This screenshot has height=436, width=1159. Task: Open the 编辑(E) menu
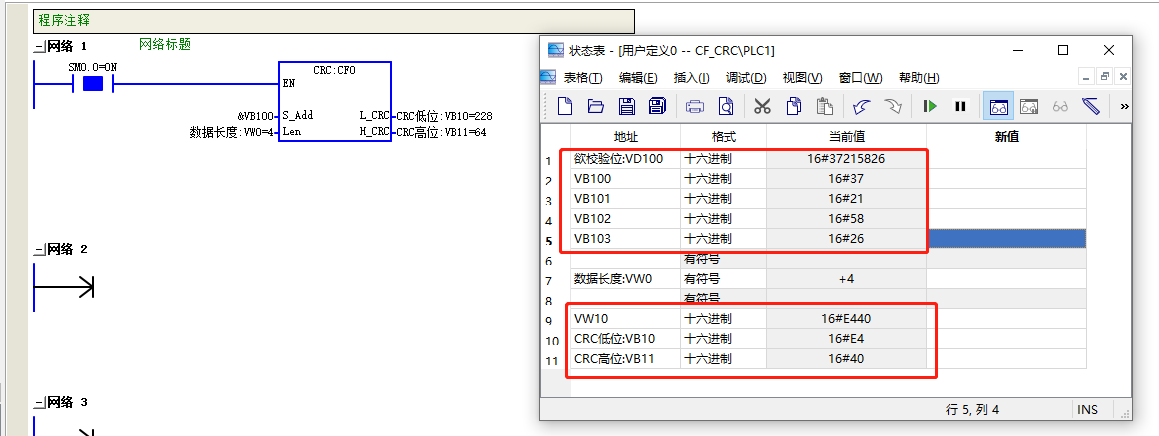[x=638, y=78]
